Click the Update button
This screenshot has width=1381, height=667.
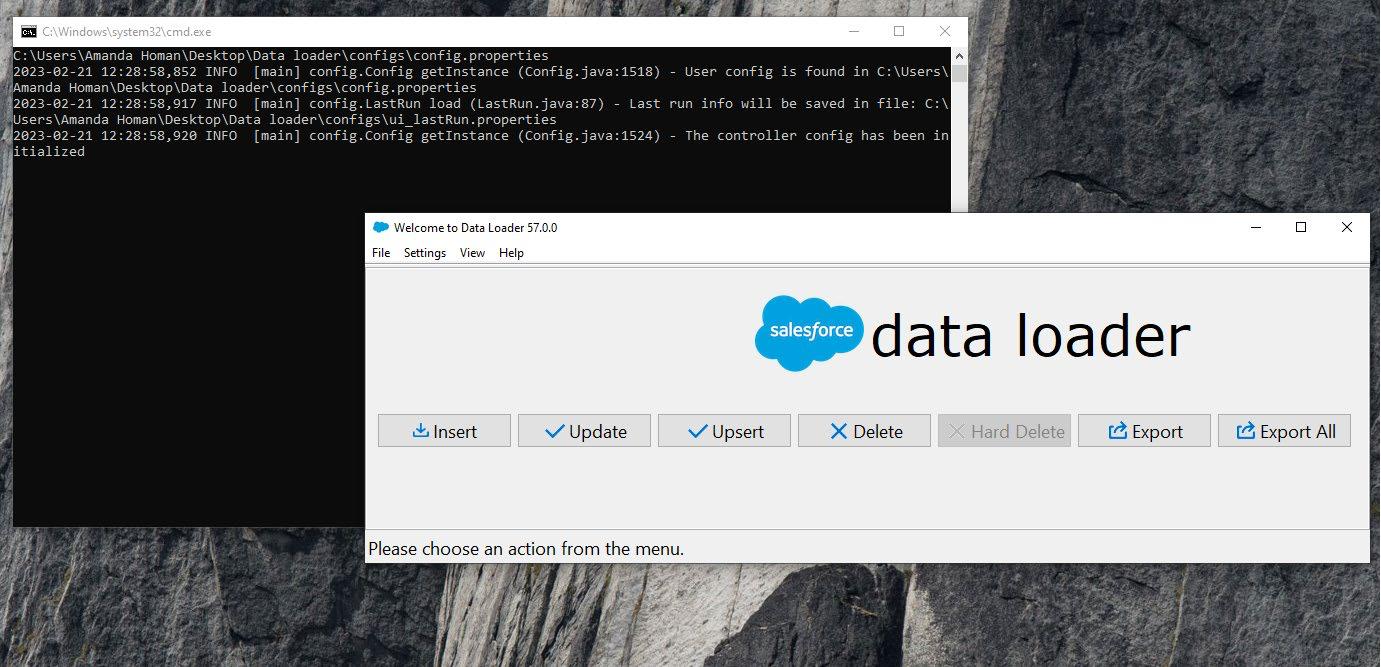pyautogui.click(x=584, y=431)
